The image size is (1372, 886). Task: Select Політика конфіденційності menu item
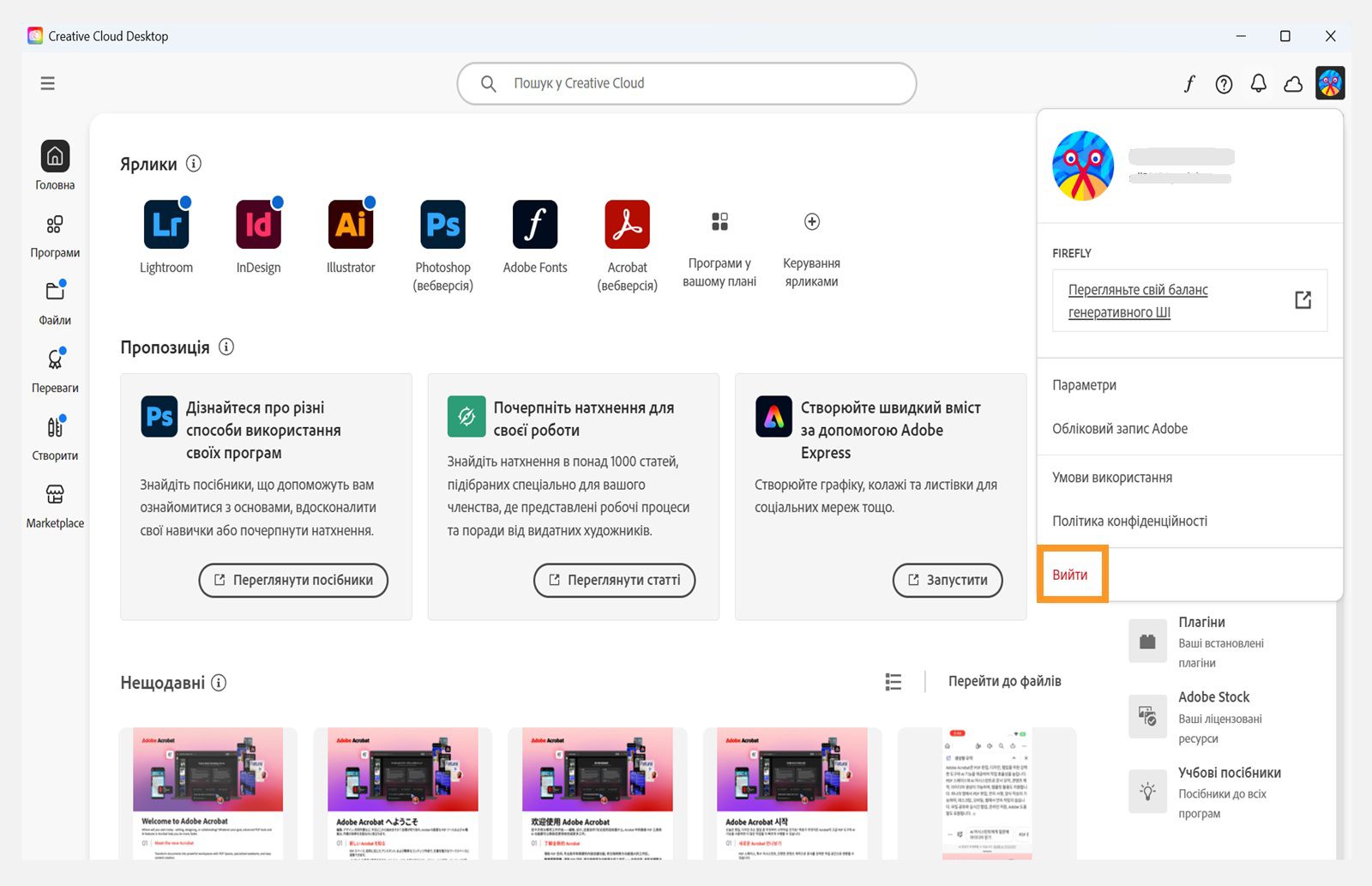click(x=1129, y=521)
